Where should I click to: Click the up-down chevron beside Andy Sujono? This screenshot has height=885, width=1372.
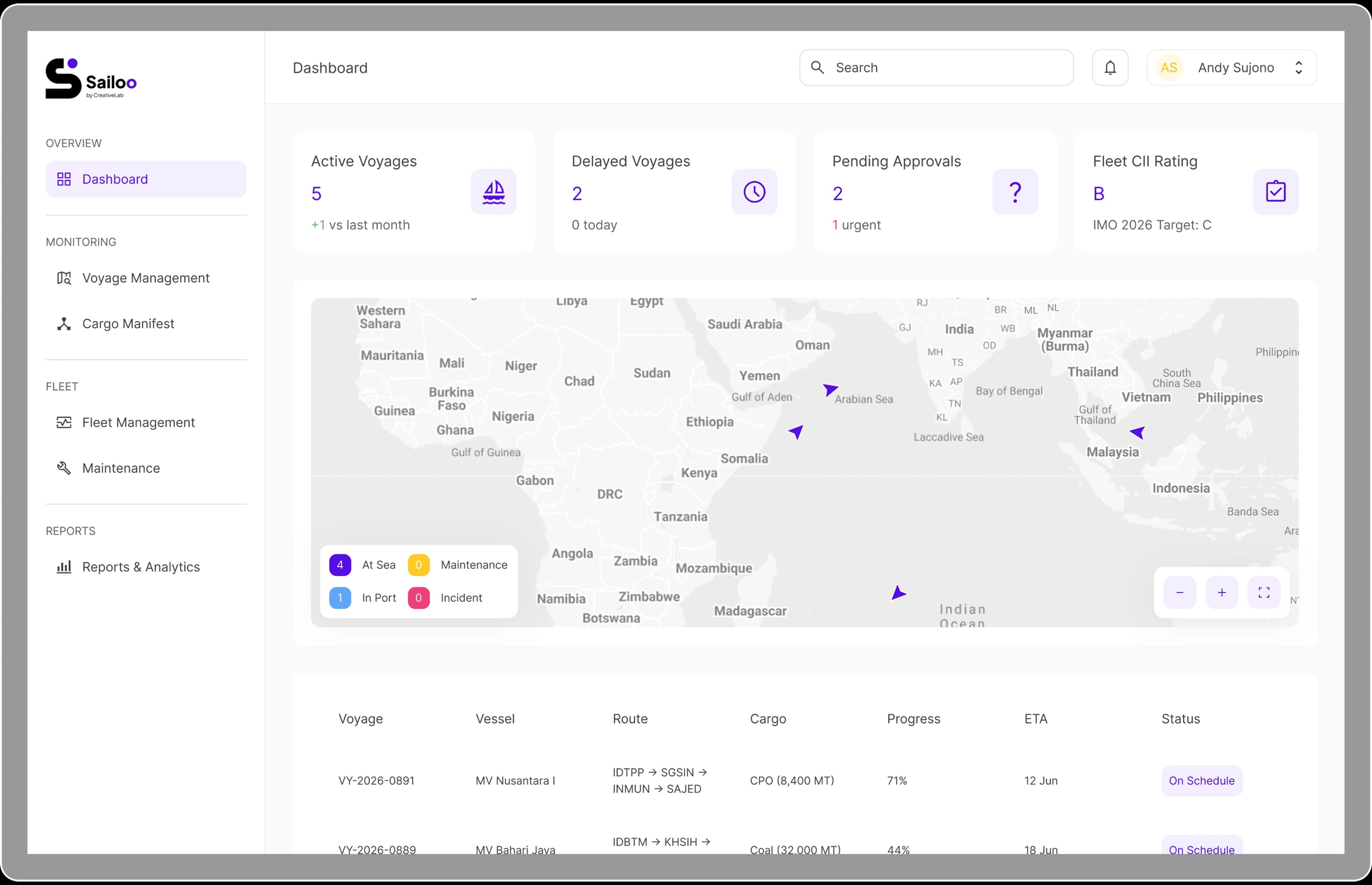pyautogui.click(x=1298, y=68)
